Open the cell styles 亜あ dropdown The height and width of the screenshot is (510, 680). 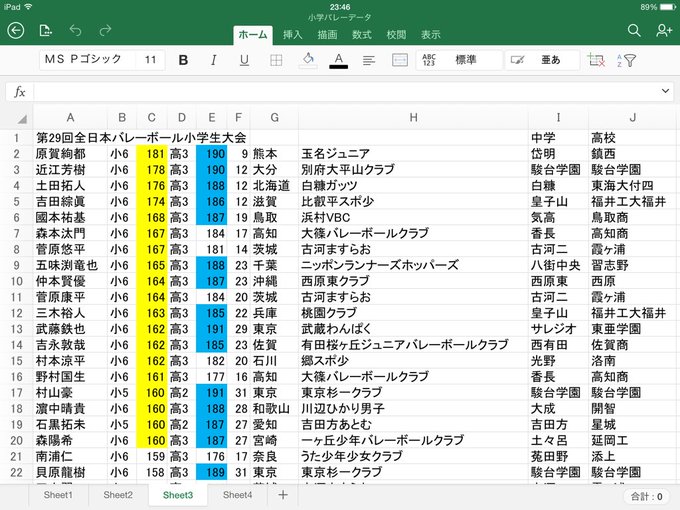543,60
